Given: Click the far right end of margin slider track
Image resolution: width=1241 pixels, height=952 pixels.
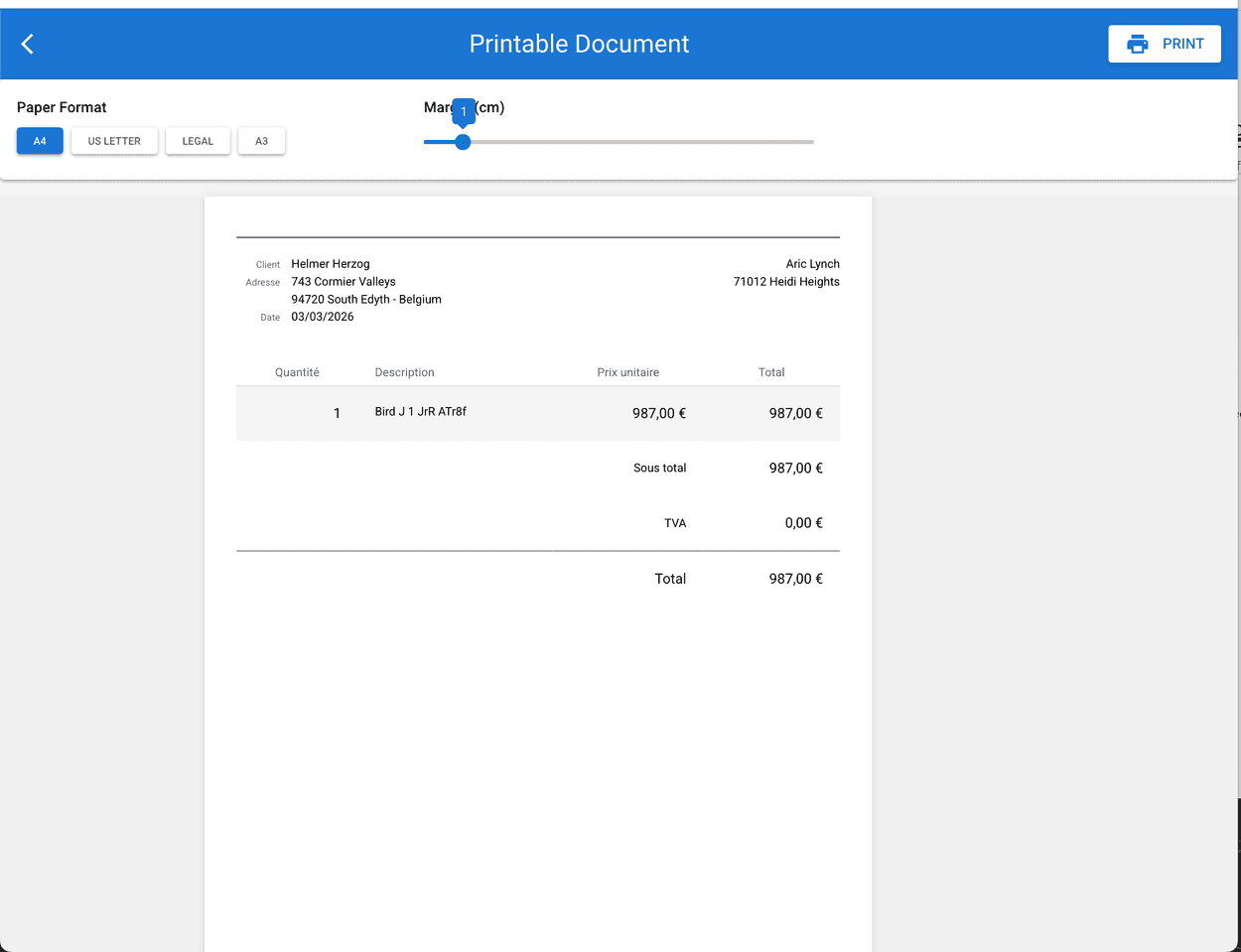Looking at the screenshot, I should coord(811,142).
